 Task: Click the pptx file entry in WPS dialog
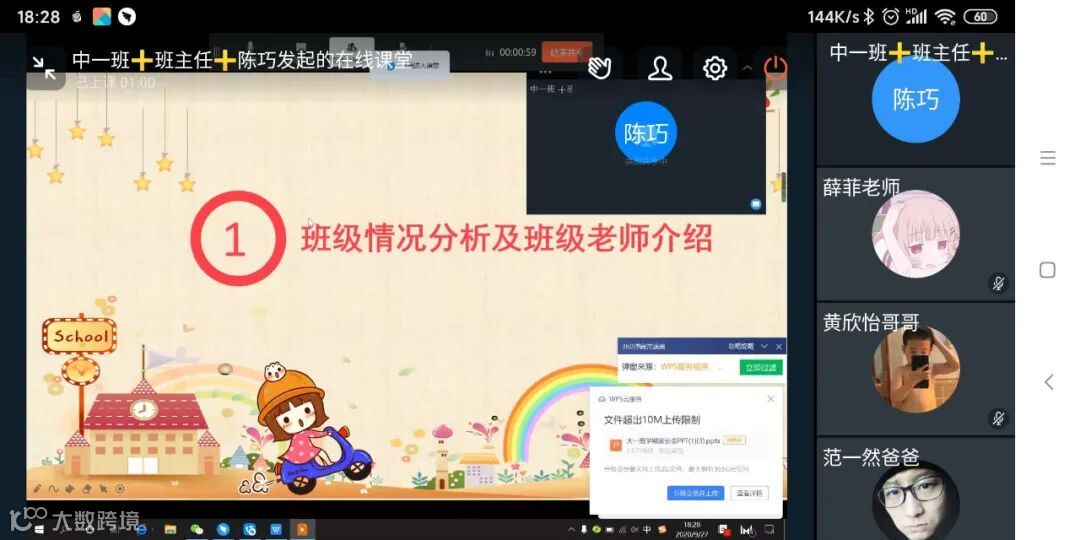point(687,445)
